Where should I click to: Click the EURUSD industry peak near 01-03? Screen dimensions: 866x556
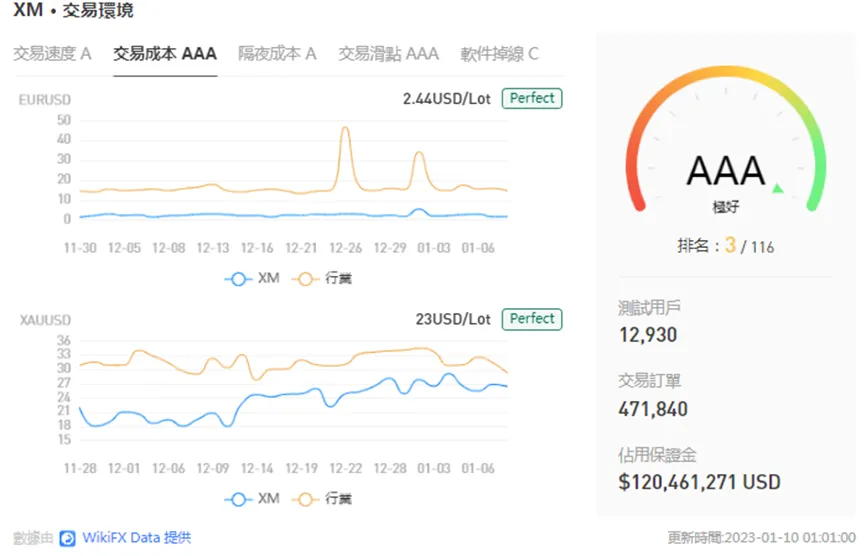419,153
